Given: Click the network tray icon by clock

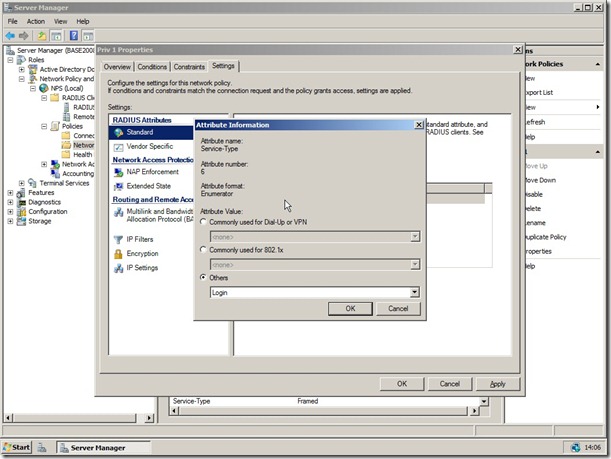Looking at the screenshot, I should pos(576,447).
